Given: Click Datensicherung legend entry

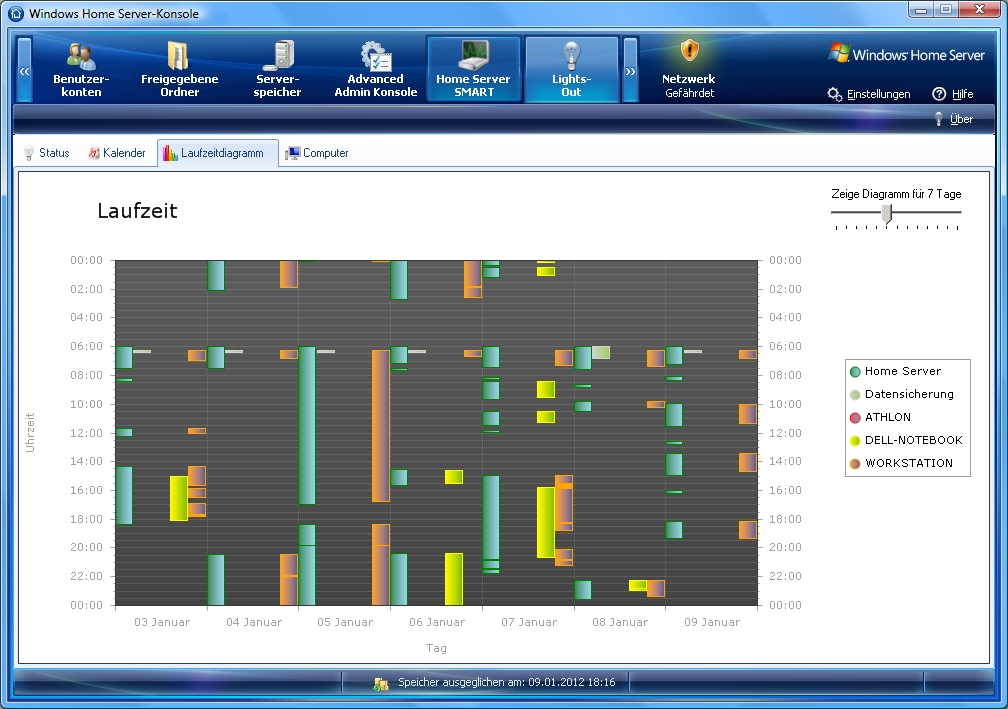Looking at the screenshot, I should (x=901, y=394).
